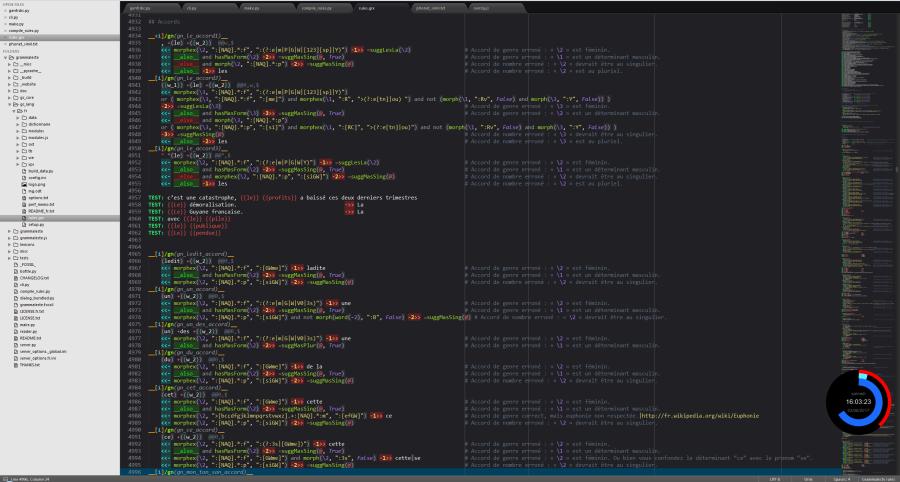This screenshot has height=482, width=900.
Task: Click the file icon beside reader.py
Action: tap(16, 332)
